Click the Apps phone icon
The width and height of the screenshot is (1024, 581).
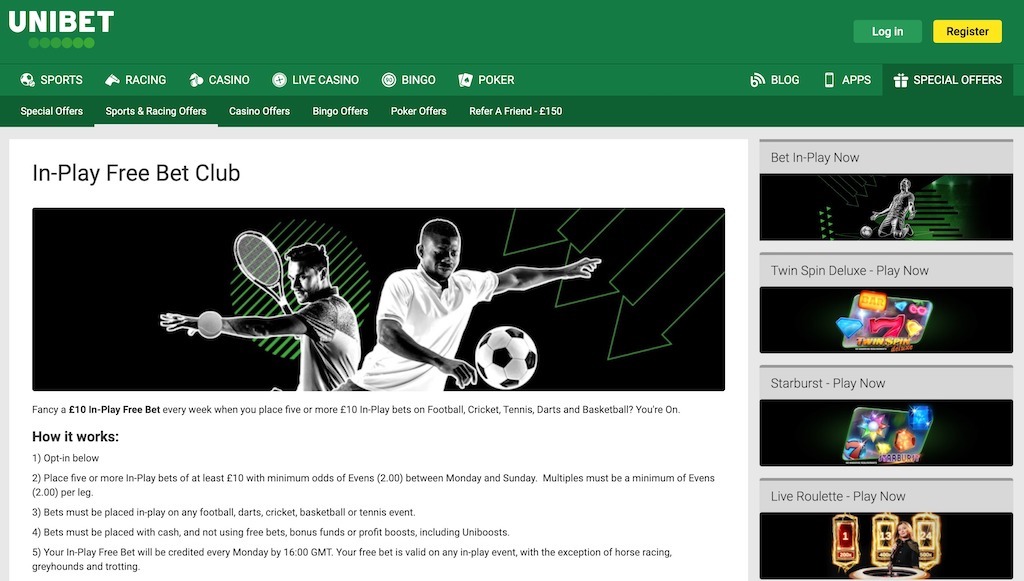click(829, 80)
